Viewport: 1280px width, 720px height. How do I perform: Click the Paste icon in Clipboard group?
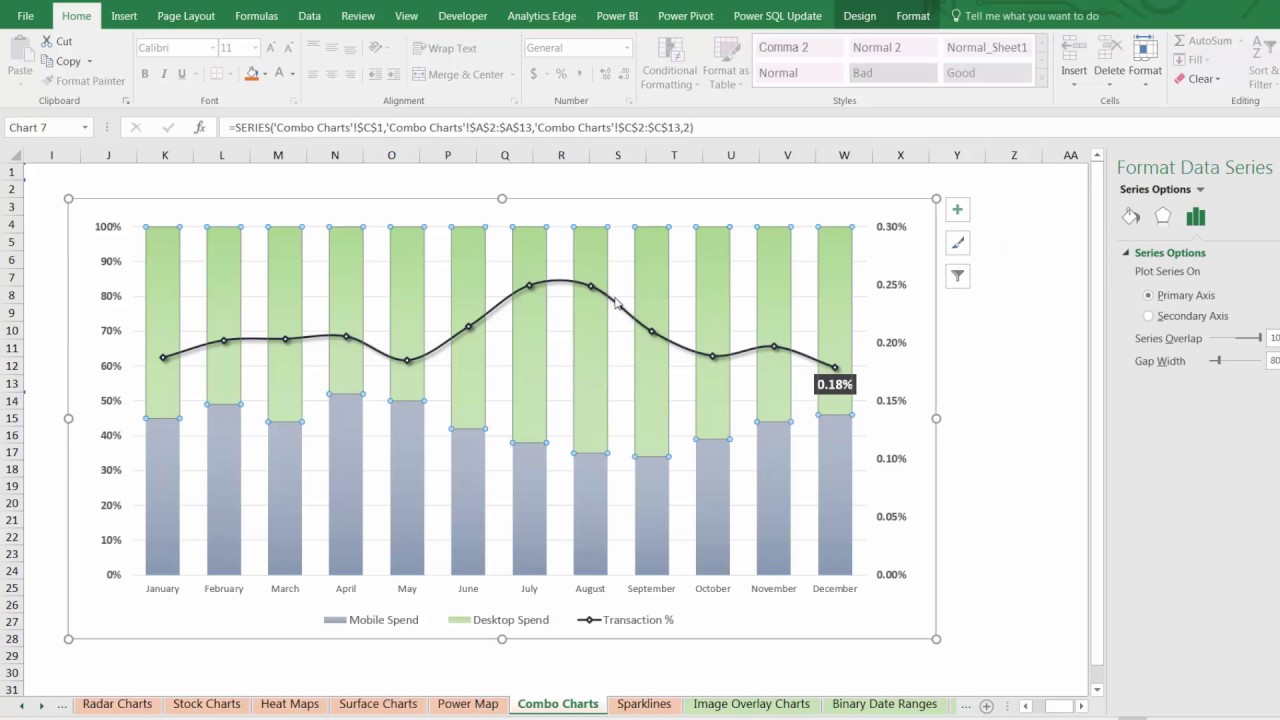(x=20, y=50)
